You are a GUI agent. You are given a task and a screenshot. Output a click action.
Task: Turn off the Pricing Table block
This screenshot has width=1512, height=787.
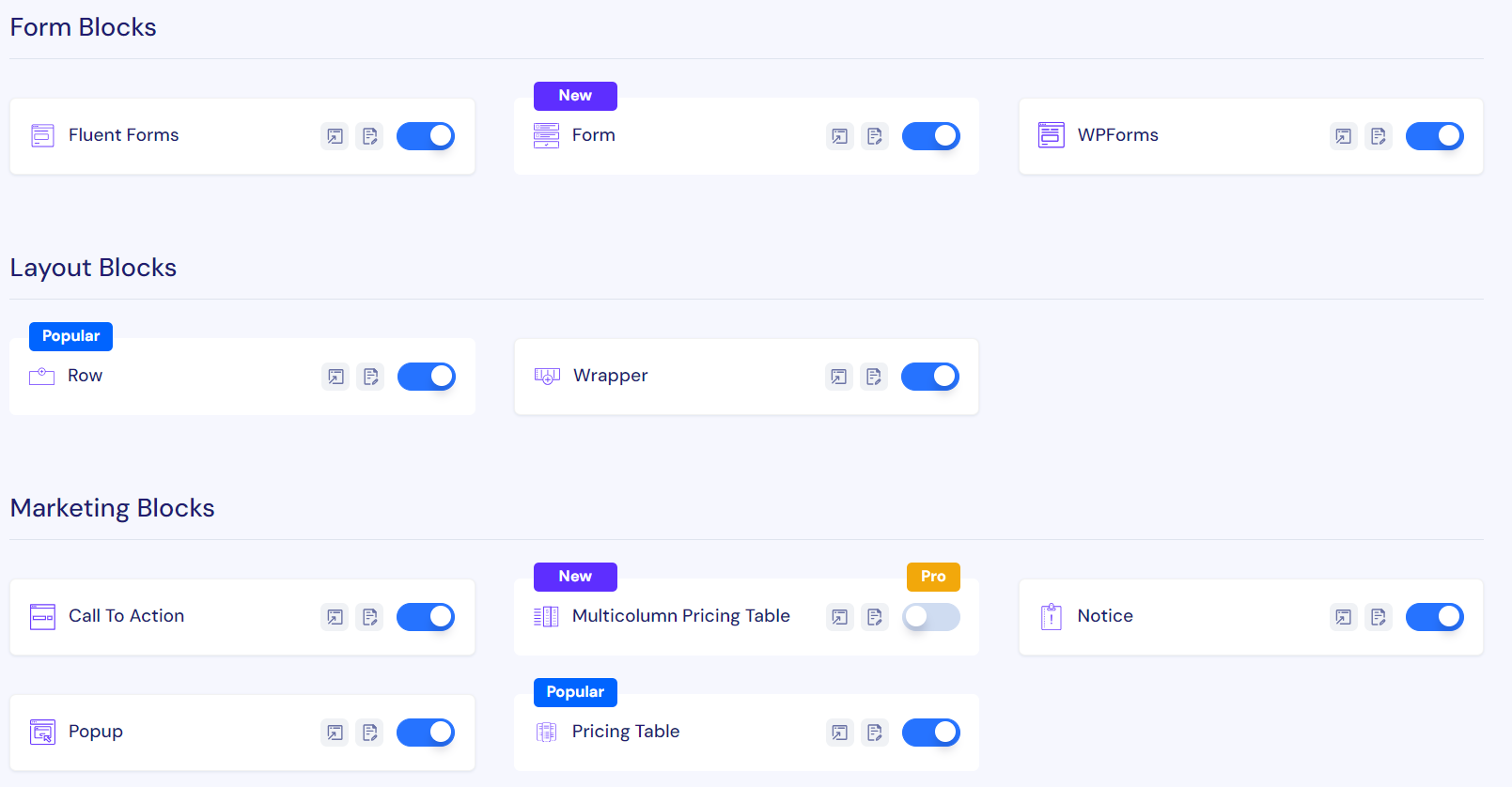click(931, 733)
